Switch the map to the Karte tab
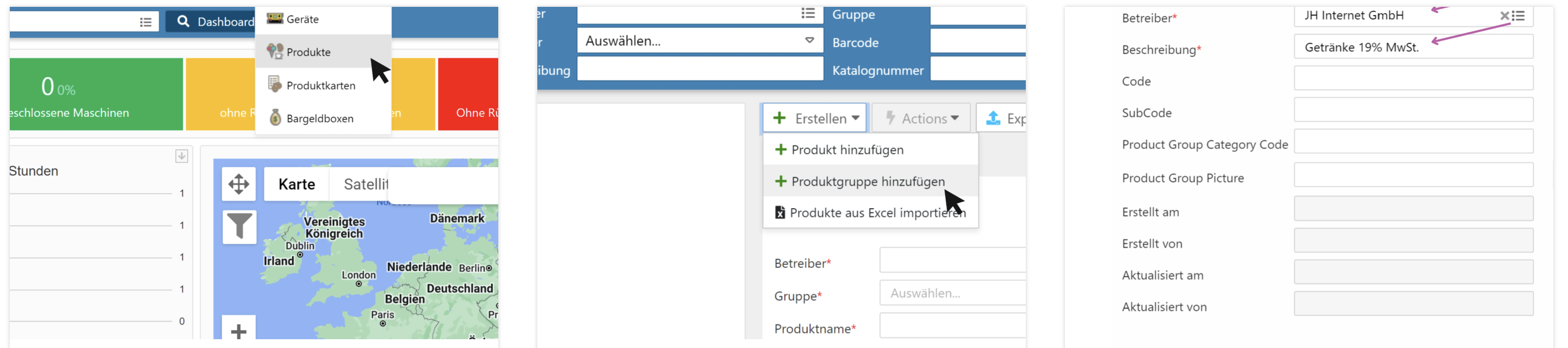Image resolution: width=1568 pixels, height=348 pixels. (x=297, y=184)
